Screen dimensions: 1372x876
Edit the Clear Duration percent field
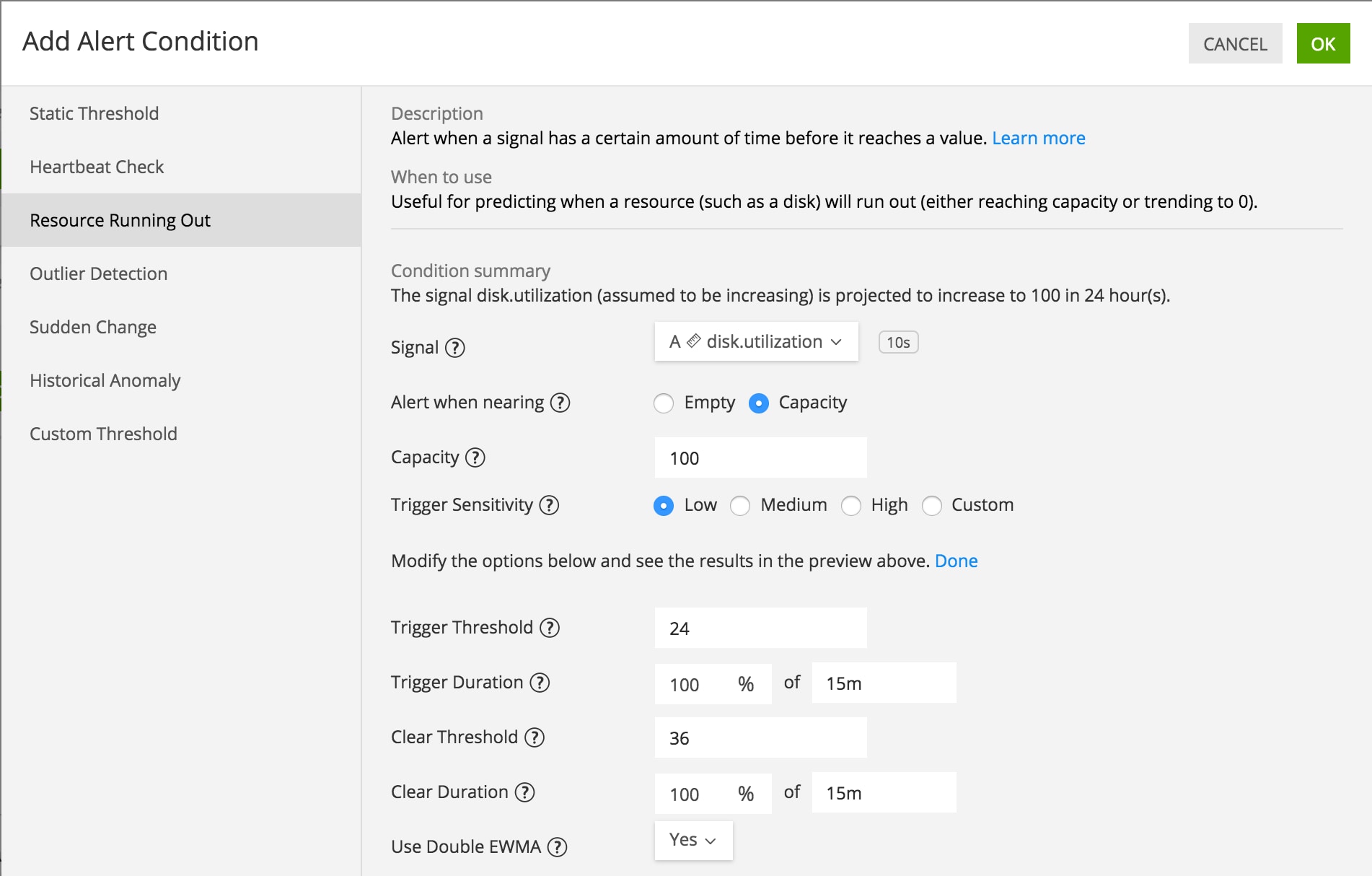713,794
